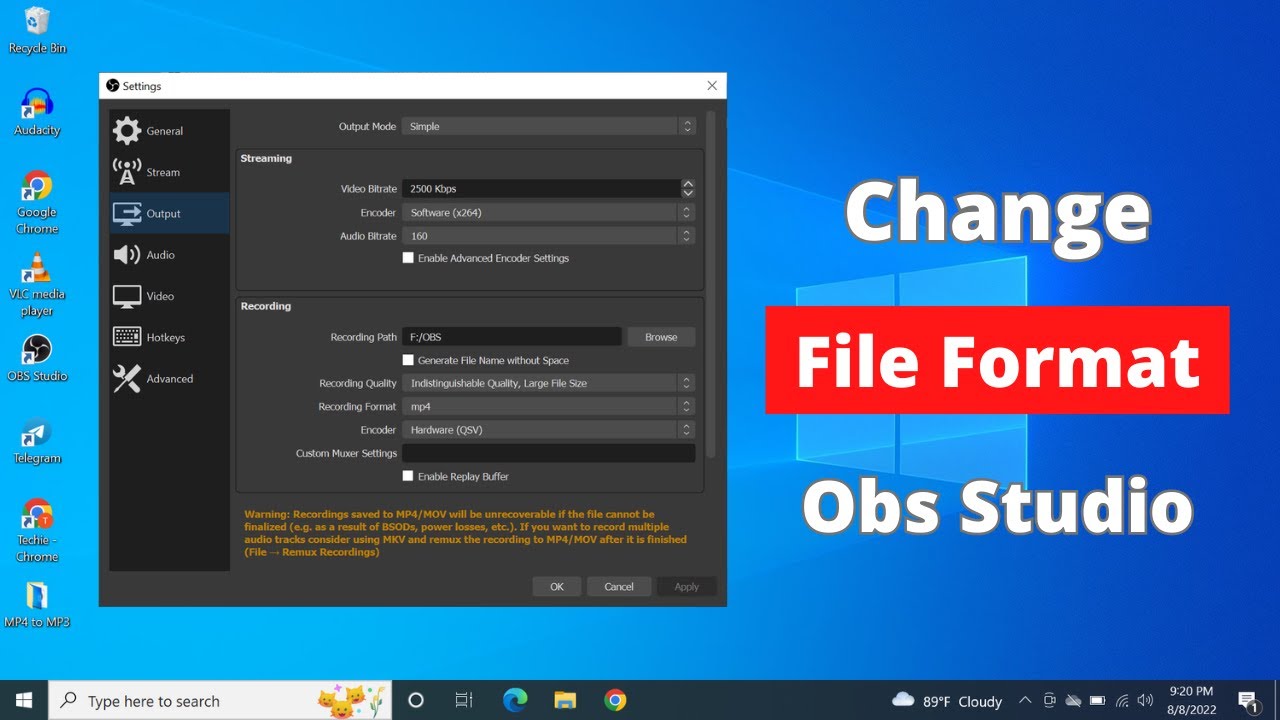1280x720 pixels.
Task: Open the notification center icon
Action: (x=1248, y=700)
